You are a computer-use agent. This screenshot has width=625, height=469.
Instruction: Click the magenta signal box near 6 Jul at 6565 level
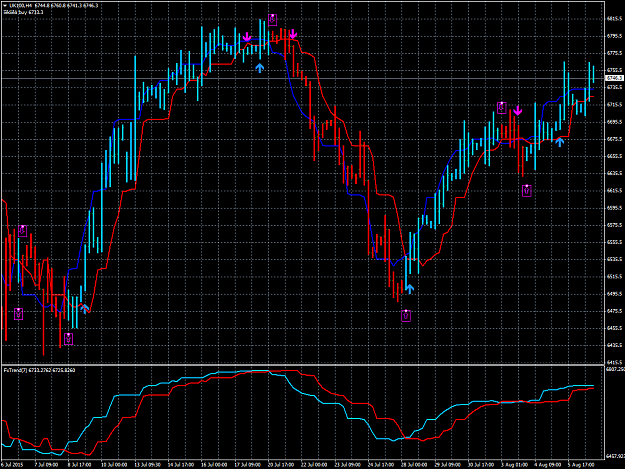click(x=22, y=231)
